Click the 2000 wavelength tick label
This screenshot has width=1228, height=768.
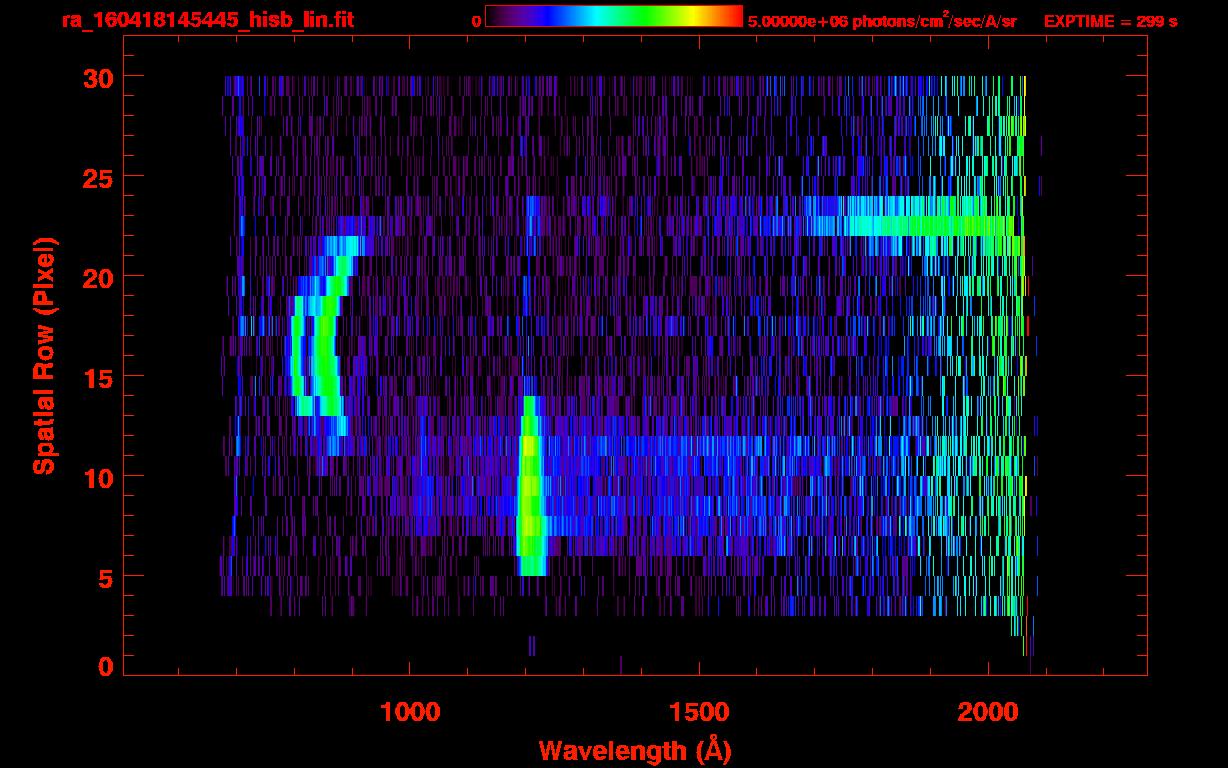(988, 711)
